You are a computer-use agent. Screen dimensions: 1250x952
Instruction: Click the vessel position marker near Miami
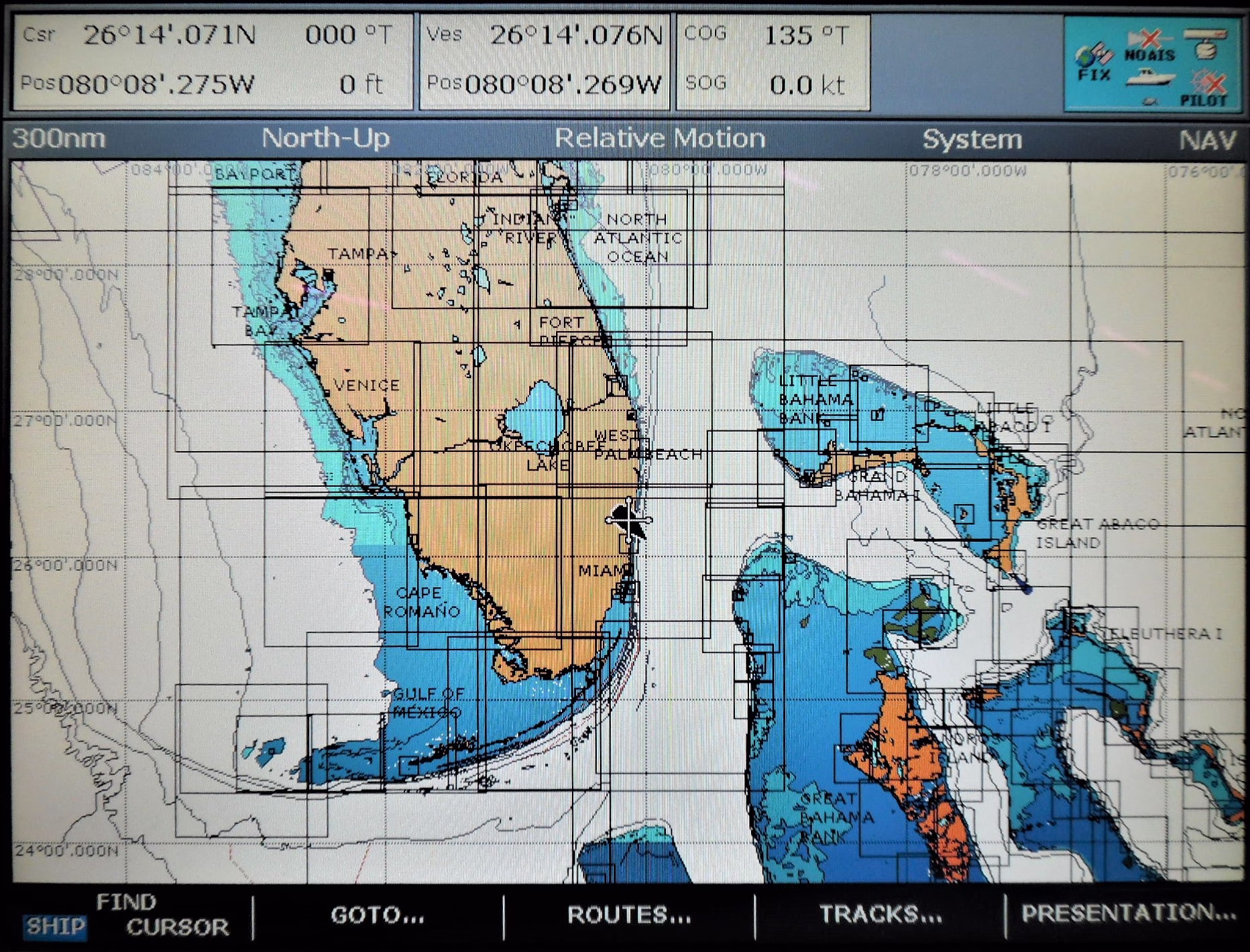(x=628, y=520)
